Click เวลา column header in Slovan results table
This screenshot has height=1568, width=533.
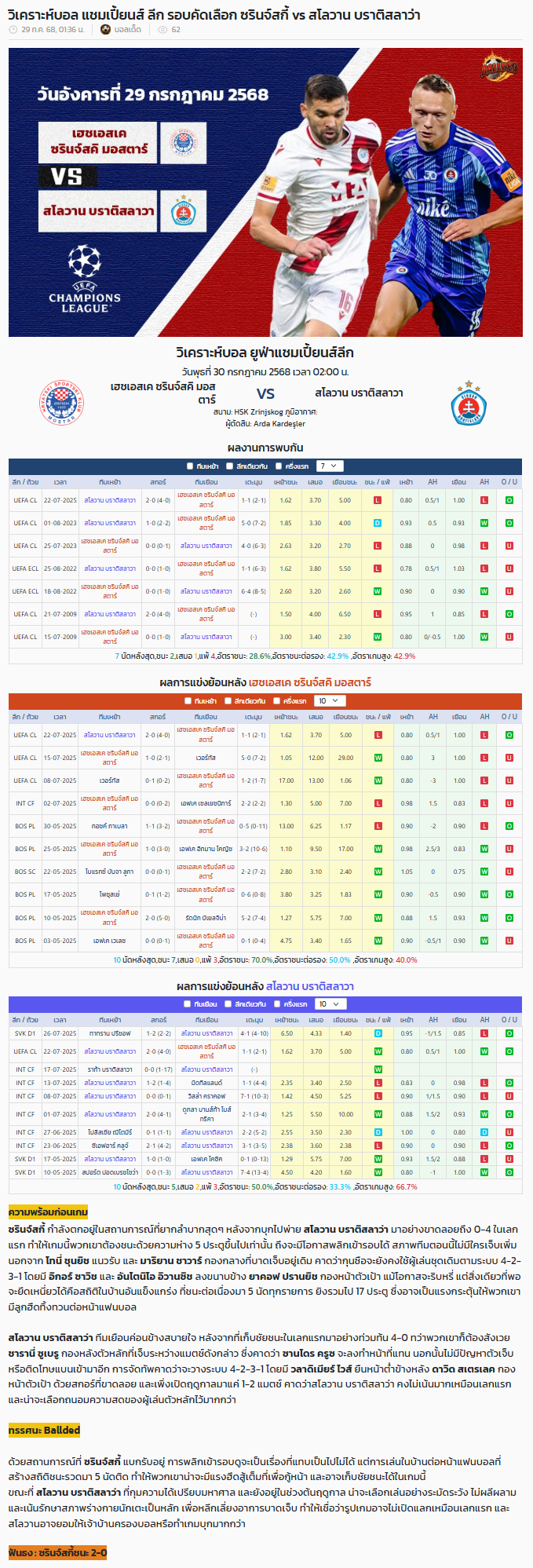tap(60, 1020)
